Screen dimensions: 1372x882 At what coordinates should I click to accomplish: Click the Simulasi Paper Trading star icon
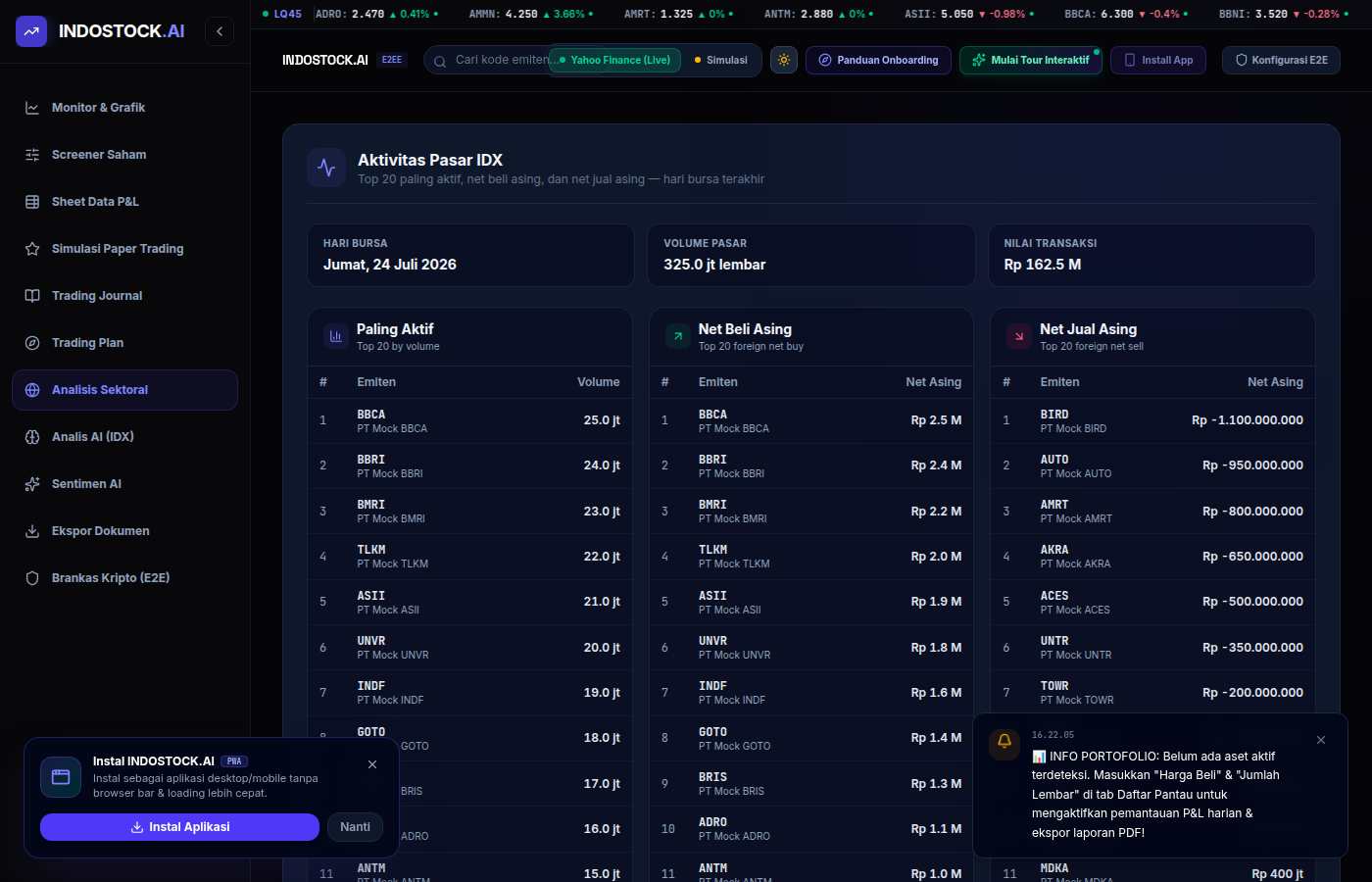click(x=32, y=249)
